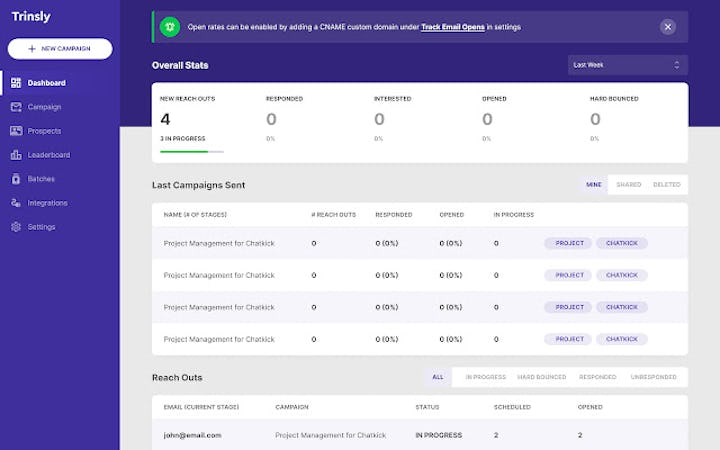
Task: Switch to the Shared campaigns tab
Action: [629, 185]
